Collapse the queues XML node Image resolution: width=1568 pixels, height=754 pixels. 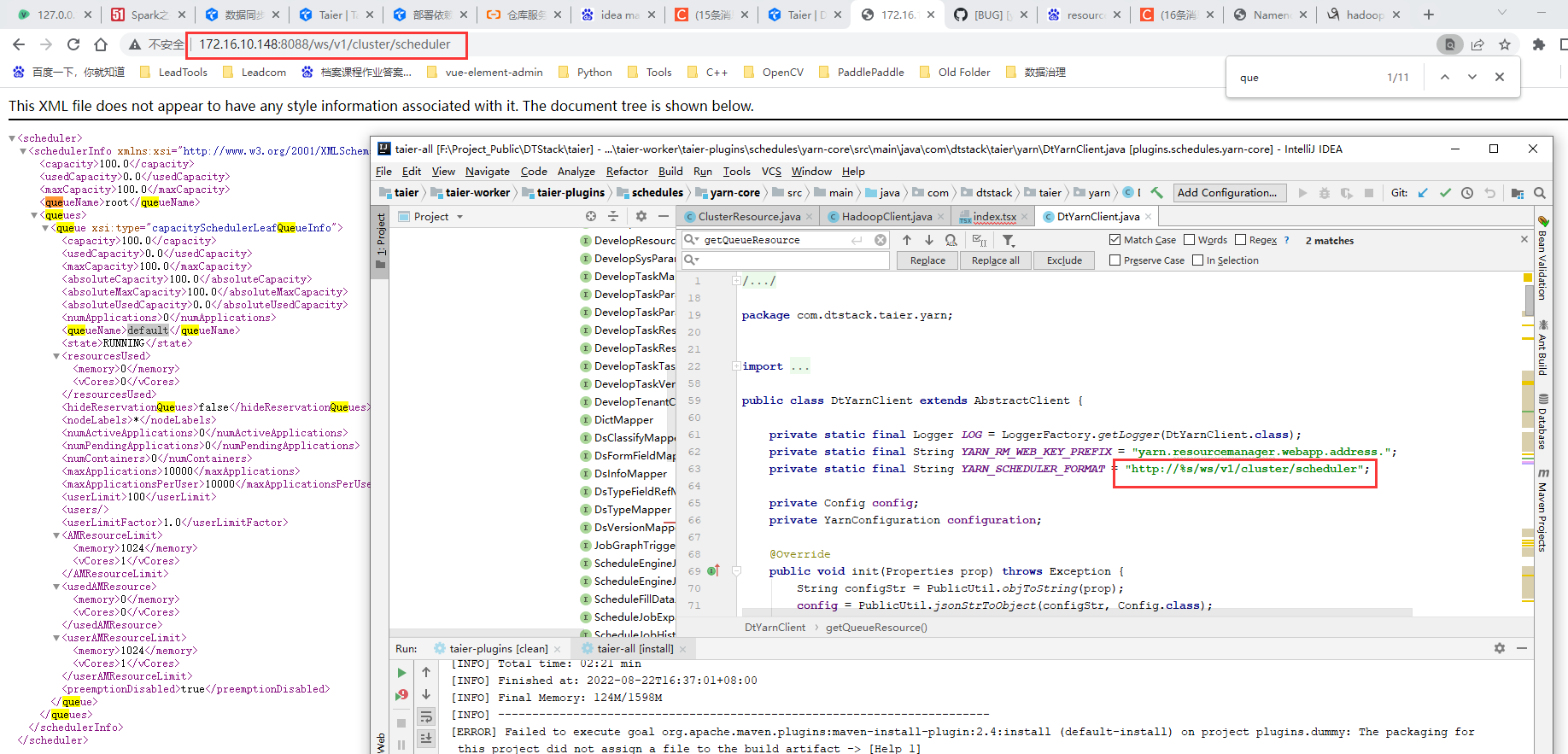pyautogui.click(x=34, y=215)
